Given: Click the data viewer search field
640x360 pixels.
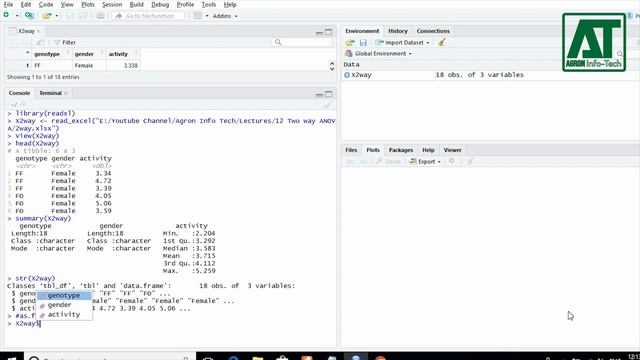Looking at the screenshot, I should click(x=302, y=42).
